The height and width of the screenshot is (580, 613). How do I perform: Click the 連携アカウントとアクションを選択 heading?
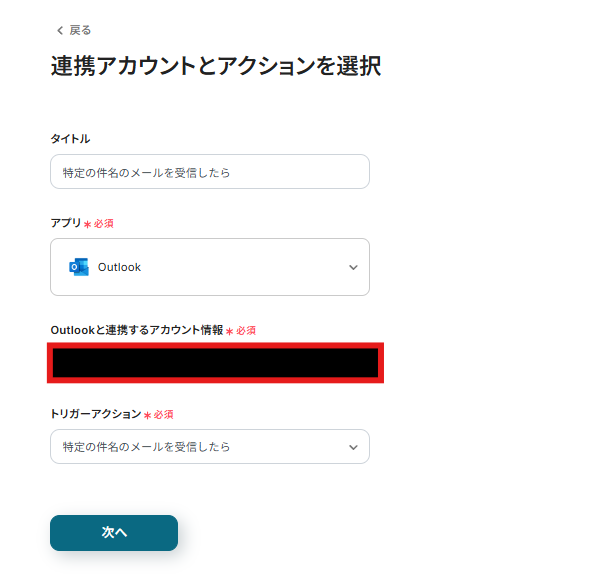coord(215,67)
